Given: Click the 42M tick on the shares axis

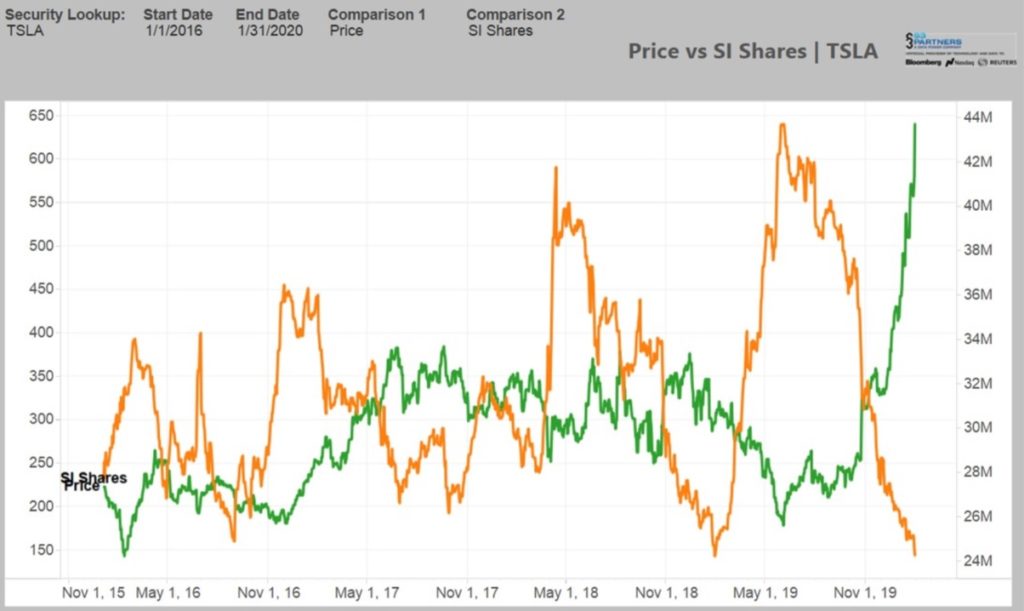Looking at the screenshot, I should [x=978, y=162].
